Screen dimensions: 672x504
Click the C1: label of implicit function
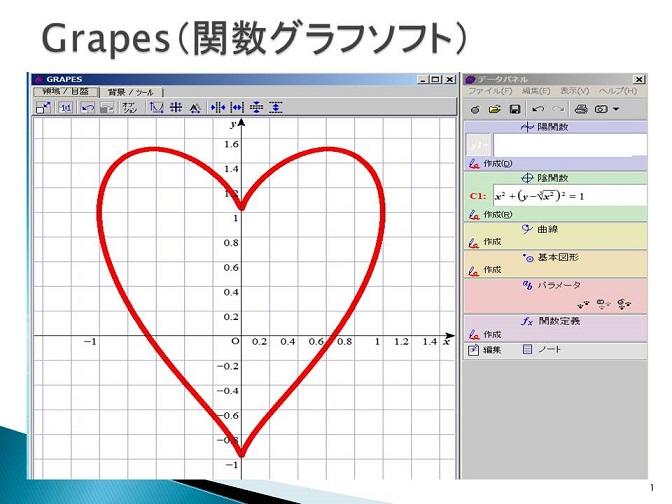coord(478,196)
